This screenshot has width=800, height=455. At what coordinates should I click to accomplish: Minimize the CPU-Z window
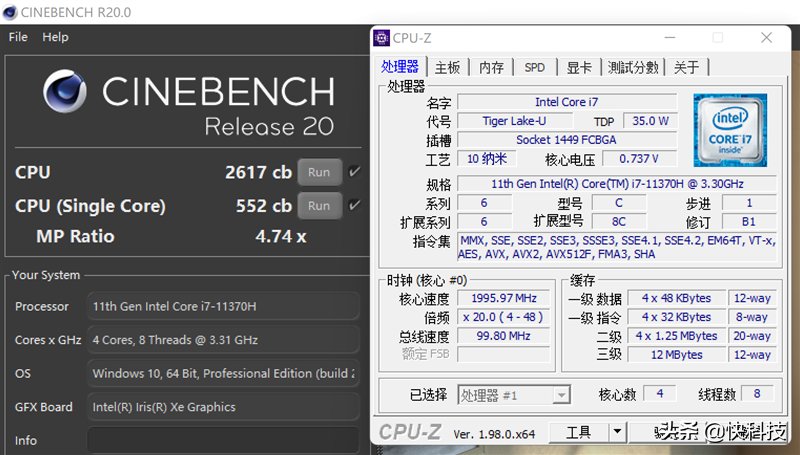tap(670, 38)
